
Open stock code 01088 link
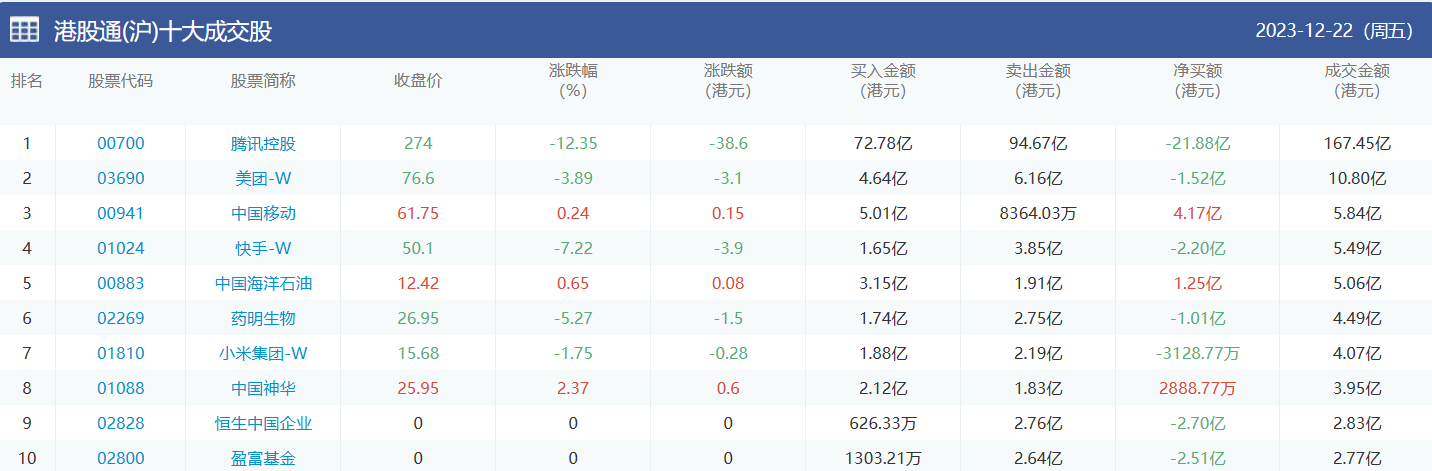(x=120, y=388)
